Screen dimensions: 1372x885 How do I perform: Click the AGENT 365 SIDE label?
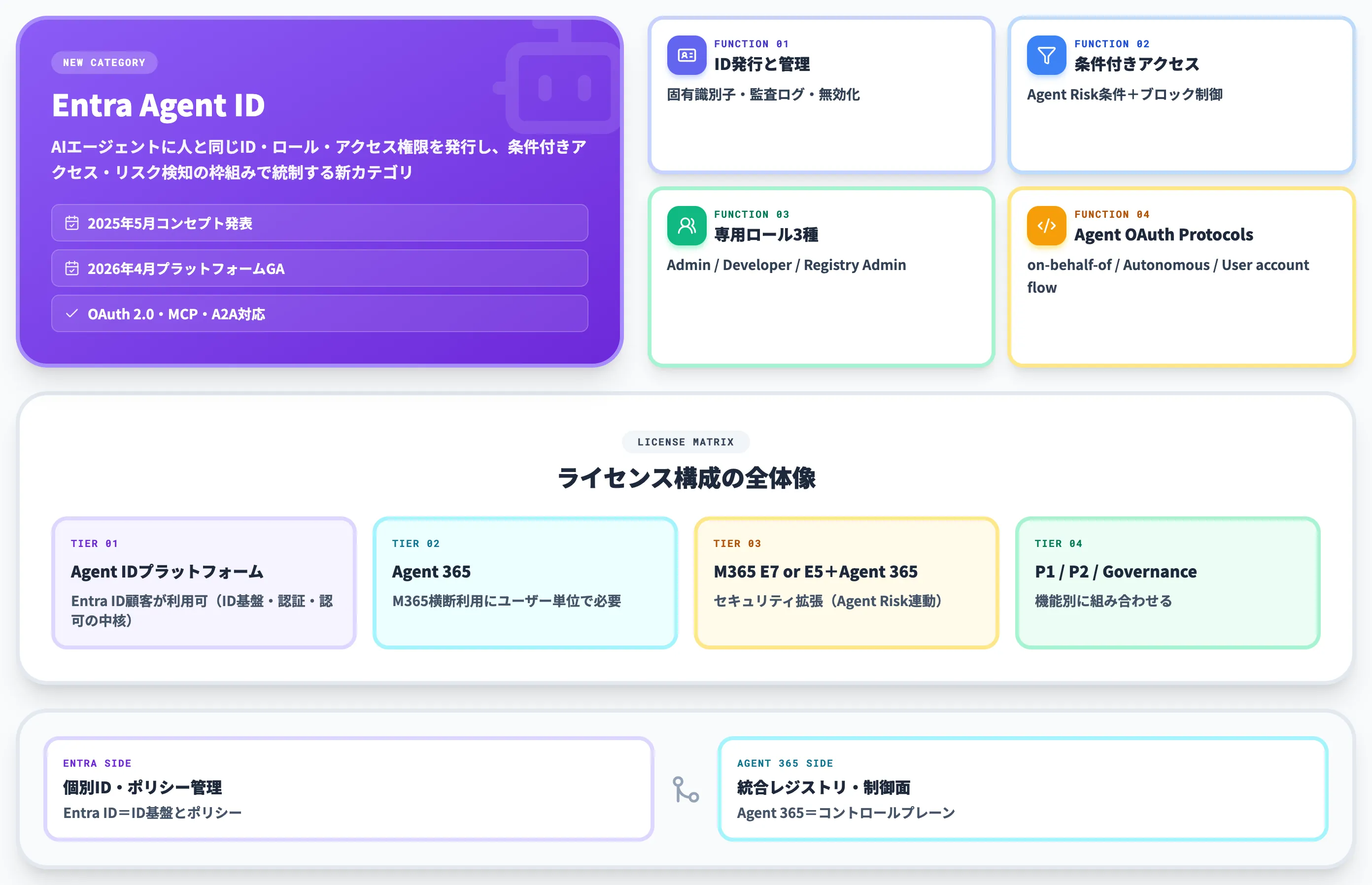(785, 763)
